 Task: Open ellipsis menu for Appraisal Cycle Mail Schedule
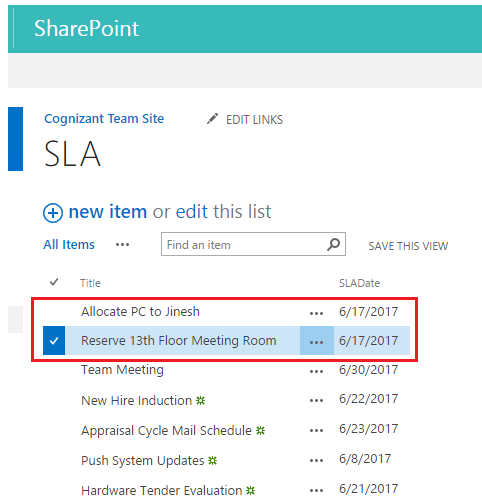coord(316,430)
